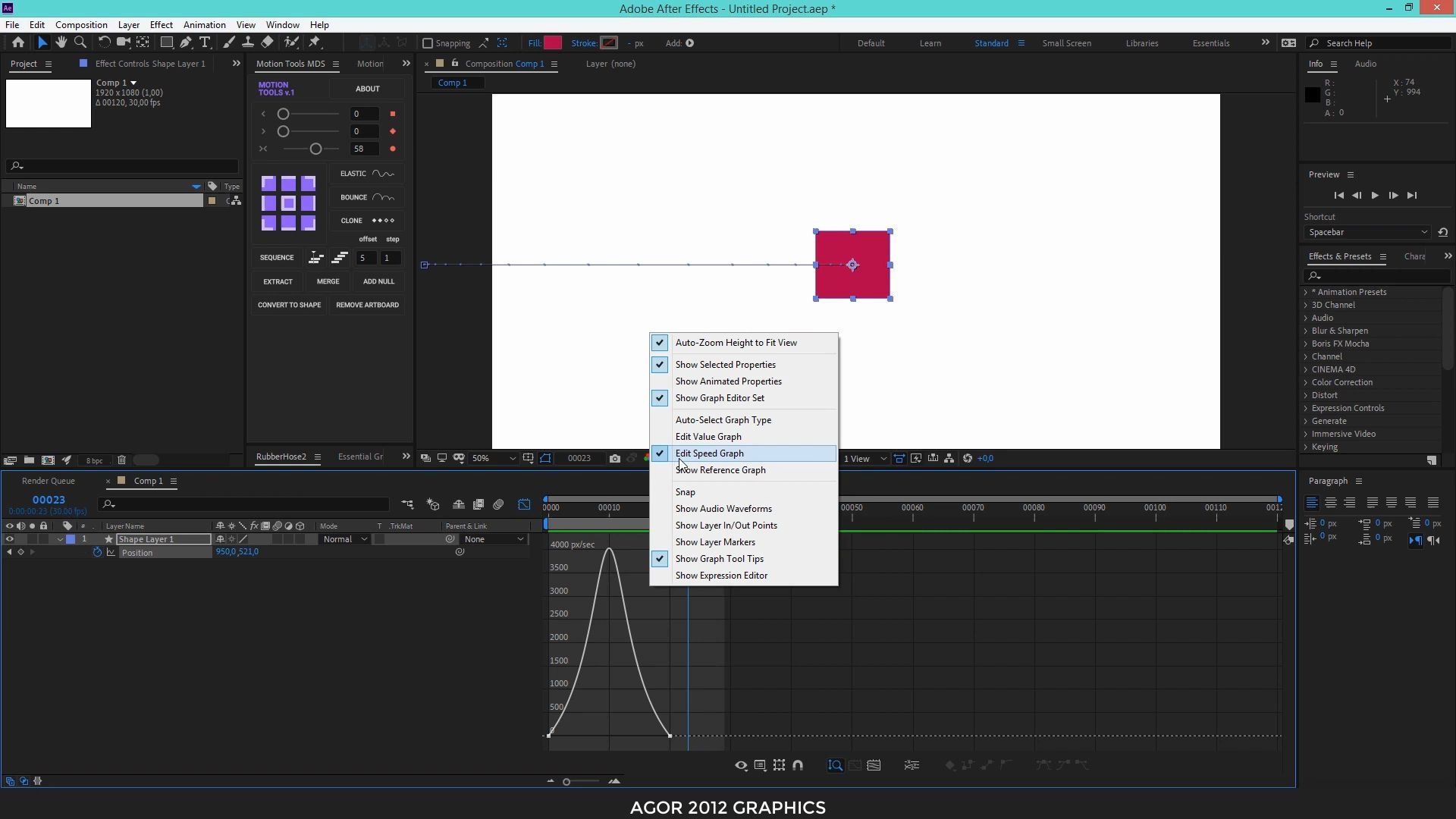Open the Parent & Link dropdown for Shape Layer 1

494,539
